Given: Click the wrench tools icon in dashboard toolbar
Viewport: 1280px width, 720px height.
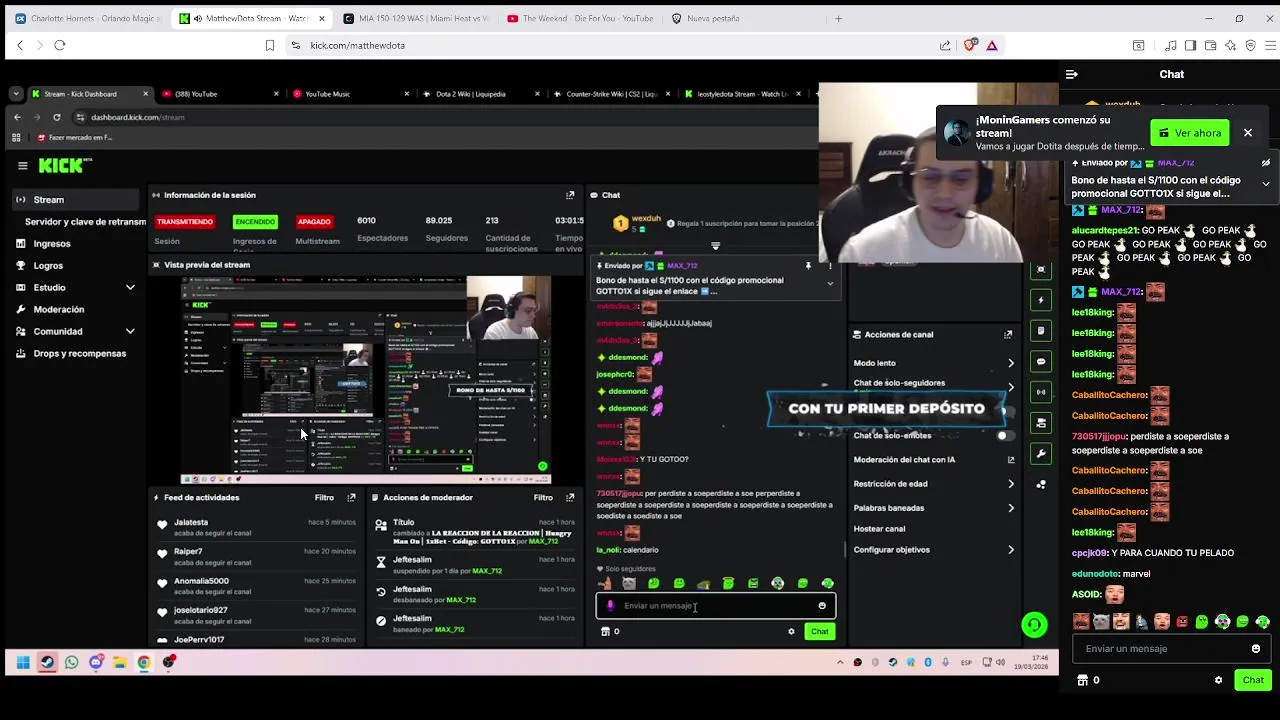Looking at the screenshot, I should pyautogui.click(x=1041, y=454).
